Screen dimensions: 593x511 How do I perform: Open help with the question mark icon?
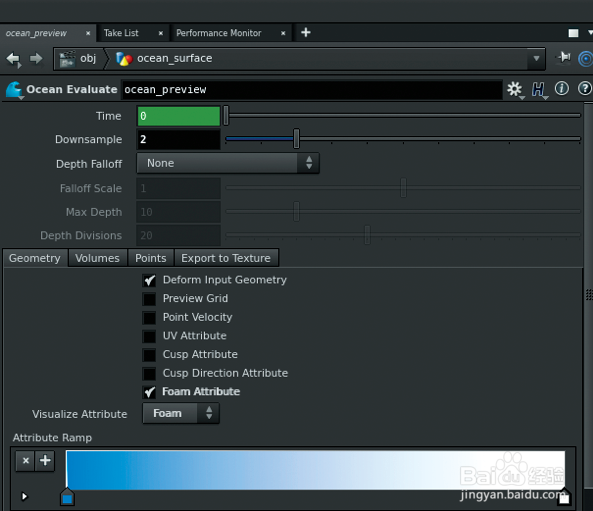[x=585, y=89]
